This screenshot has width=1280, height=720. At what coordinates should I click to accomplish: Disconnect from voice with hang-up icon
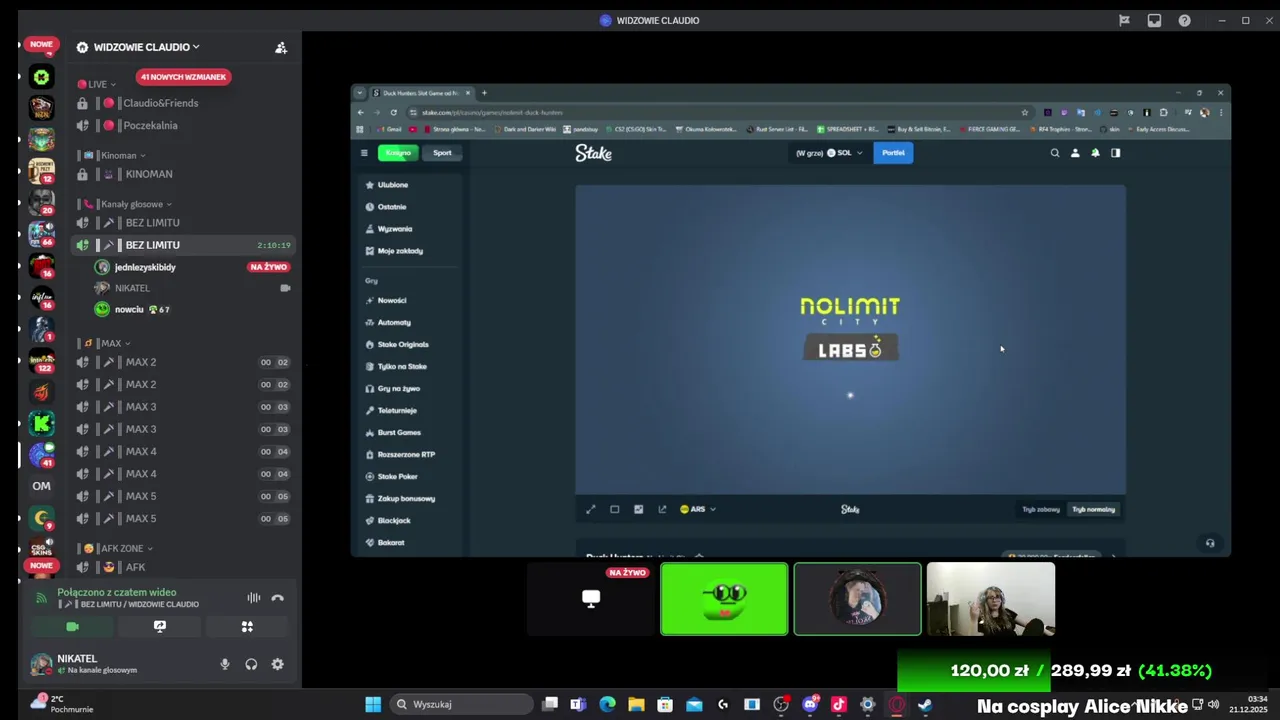[278, 598]
